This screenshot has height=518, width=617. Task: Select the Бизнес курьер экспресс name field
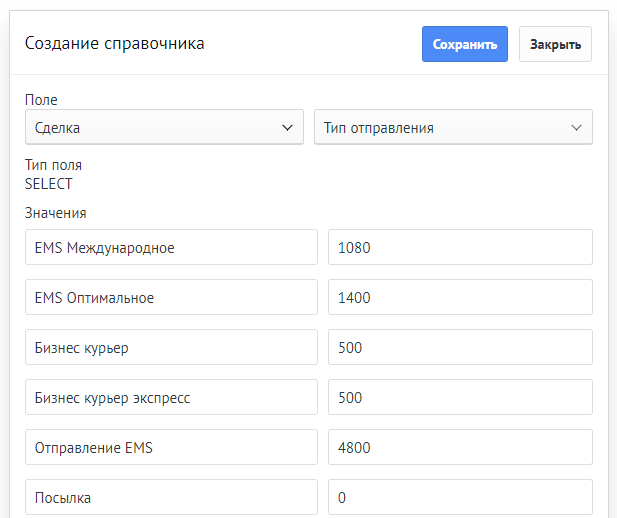pos(171,397)
